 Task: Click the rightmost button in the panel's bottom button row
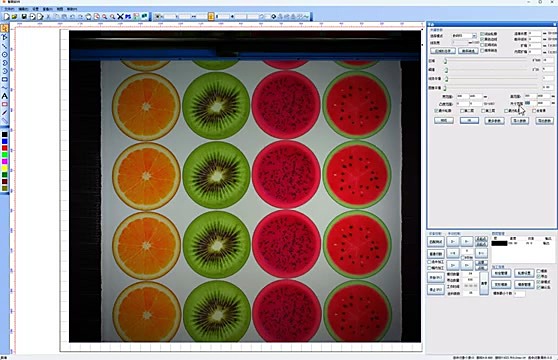pyautogui.click(x=544, y=121)
